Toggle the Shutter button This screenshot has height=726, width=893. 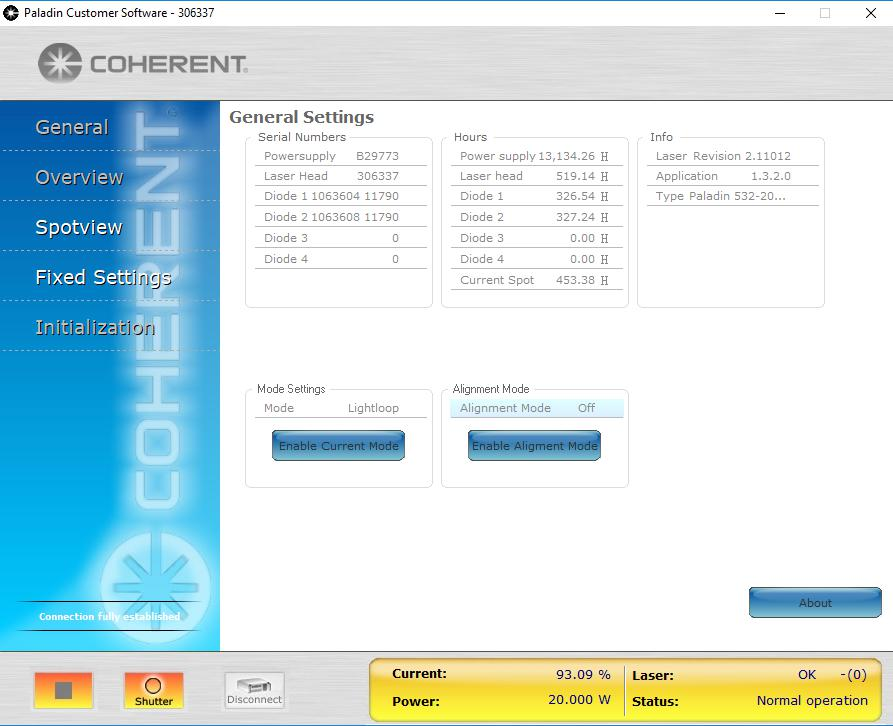tap(153, 690)
